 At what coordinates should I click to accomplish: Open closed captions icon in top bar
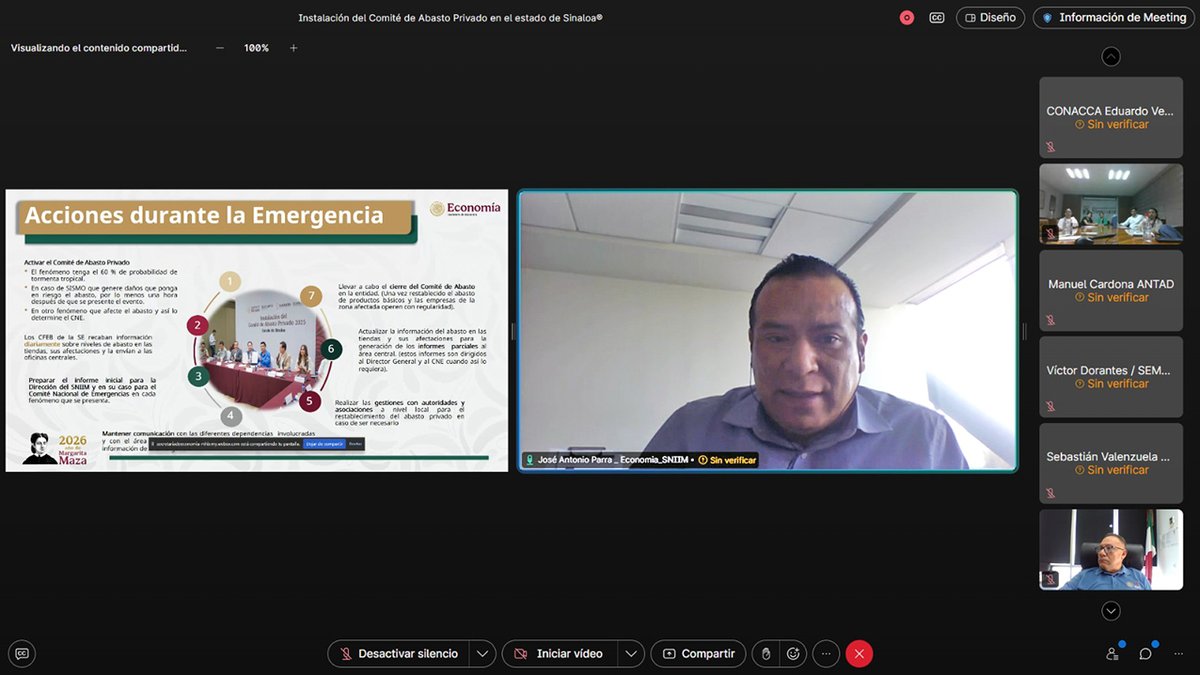click(x=937, y=17)
